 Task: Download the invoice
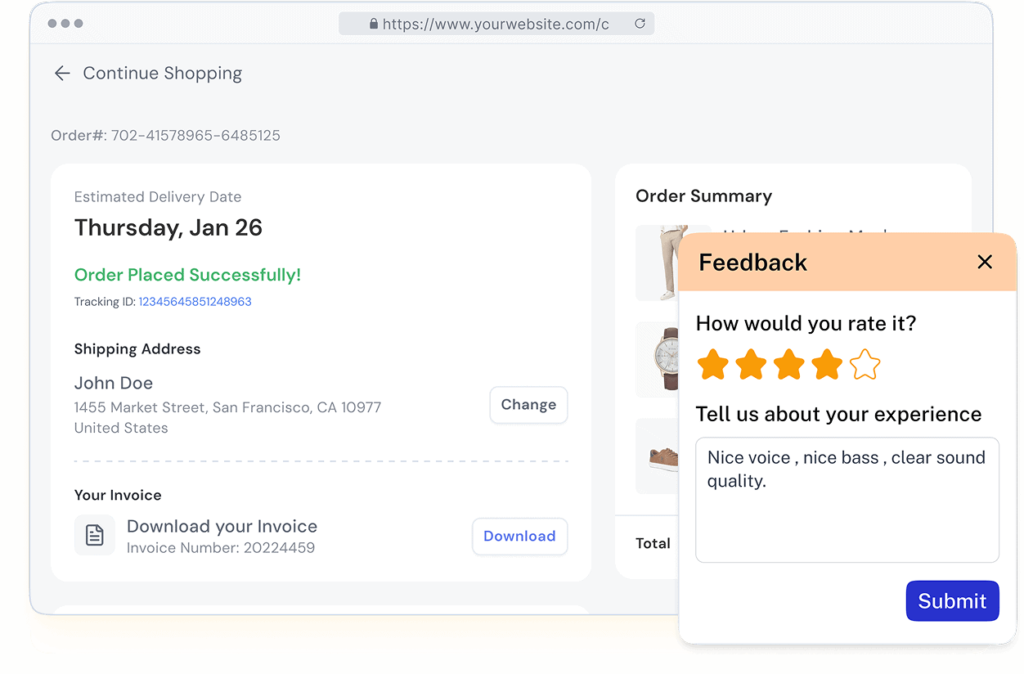(519, 536)
